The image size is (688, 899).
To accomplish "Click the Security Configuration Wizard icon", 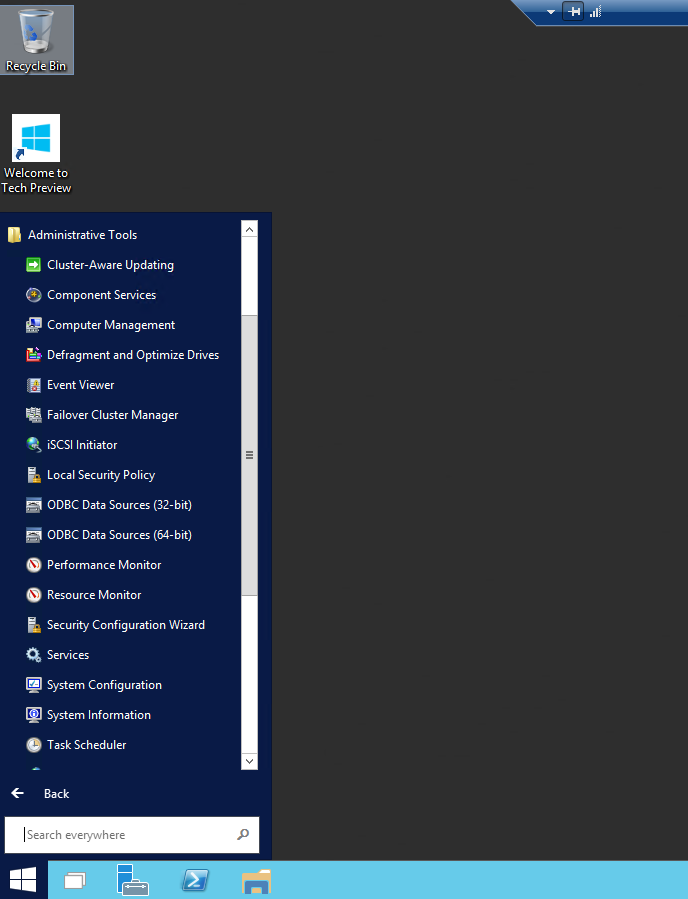I will pos(34,625).
